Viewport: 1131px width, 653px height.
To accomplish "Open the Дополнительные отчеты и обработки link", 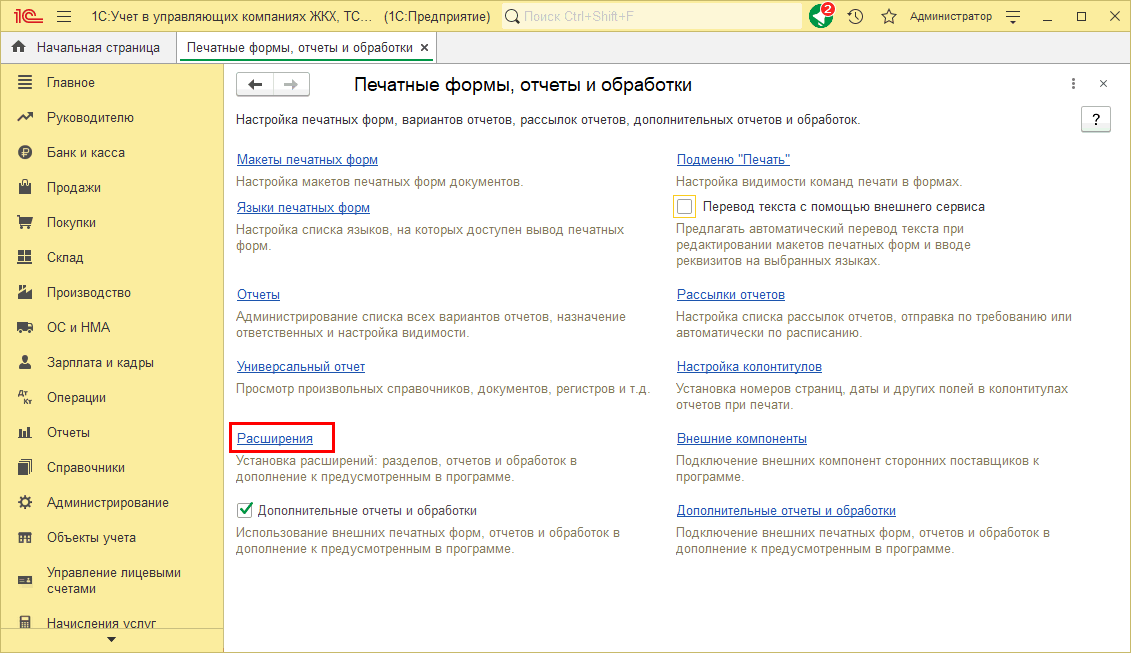I will click(x=786, y=511).
